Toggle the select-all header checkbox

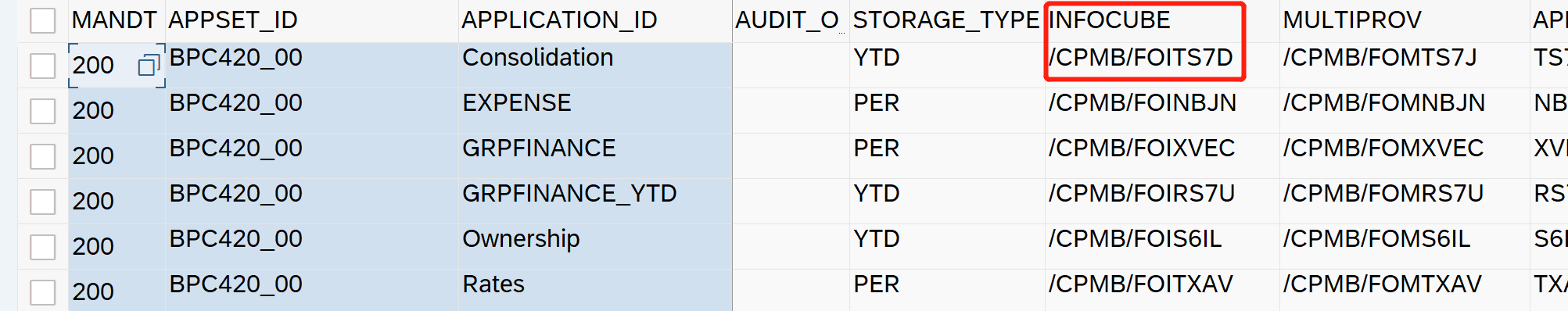pos(43,20)
